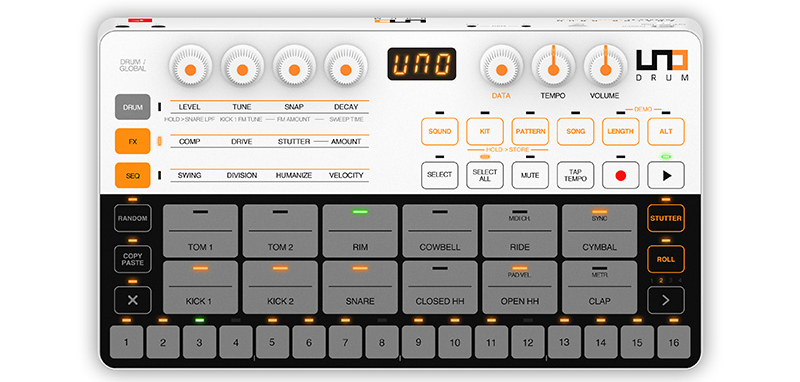
Task: Play the CYMBAL pad
Action: click(x=599, y=231)
